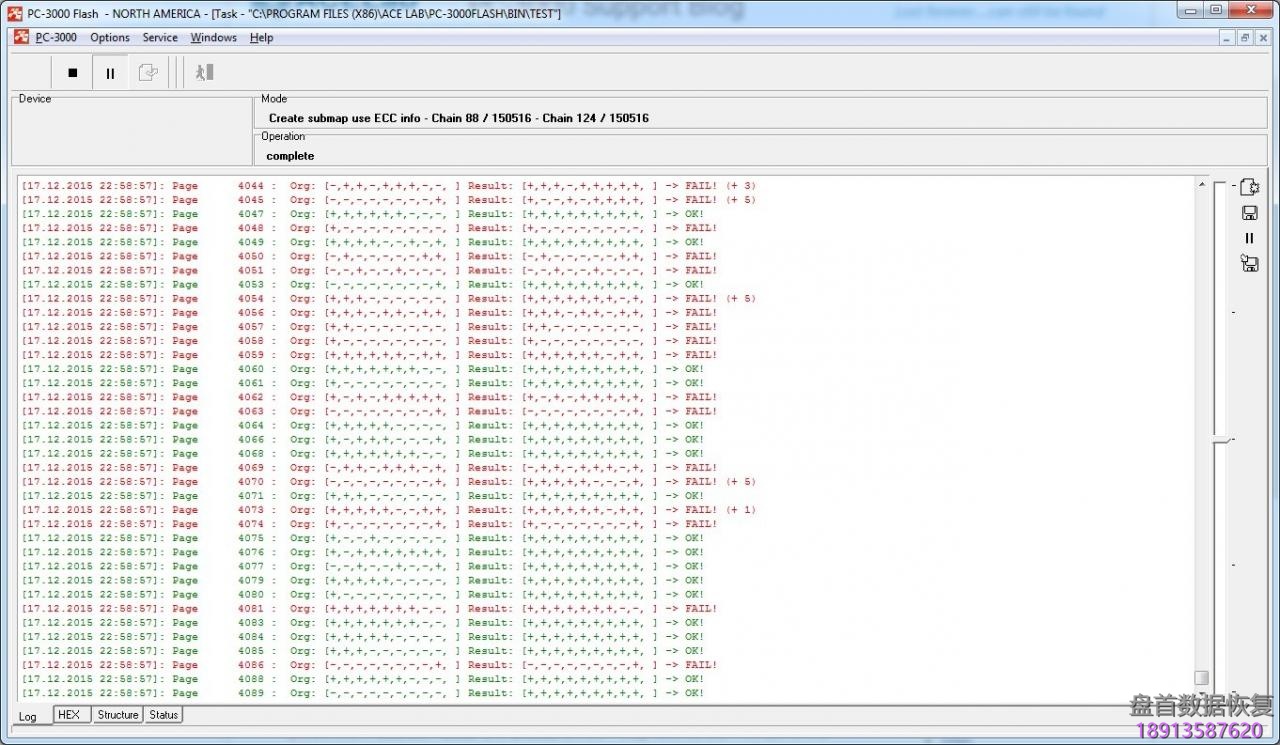Open the Status tab
The height and width of the screenshot is (745, 1280).
(x=164, y=715)
